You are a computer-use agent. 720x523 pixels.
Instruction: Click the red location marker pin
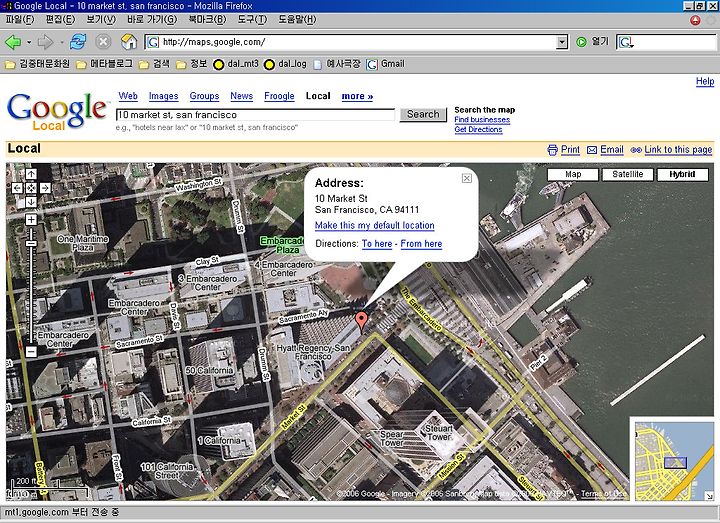coord(362,321)
